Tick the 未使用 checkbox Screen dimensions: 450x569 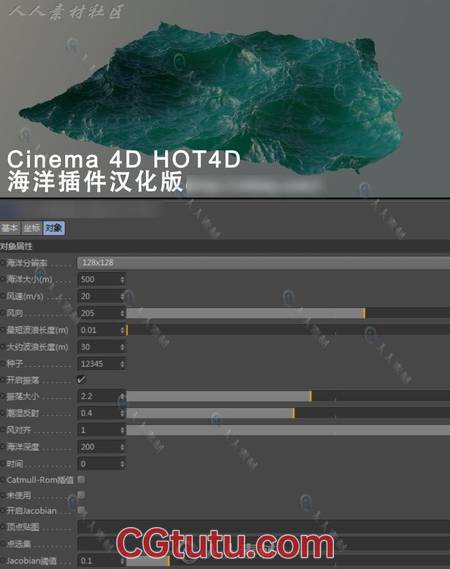(81, 495)
